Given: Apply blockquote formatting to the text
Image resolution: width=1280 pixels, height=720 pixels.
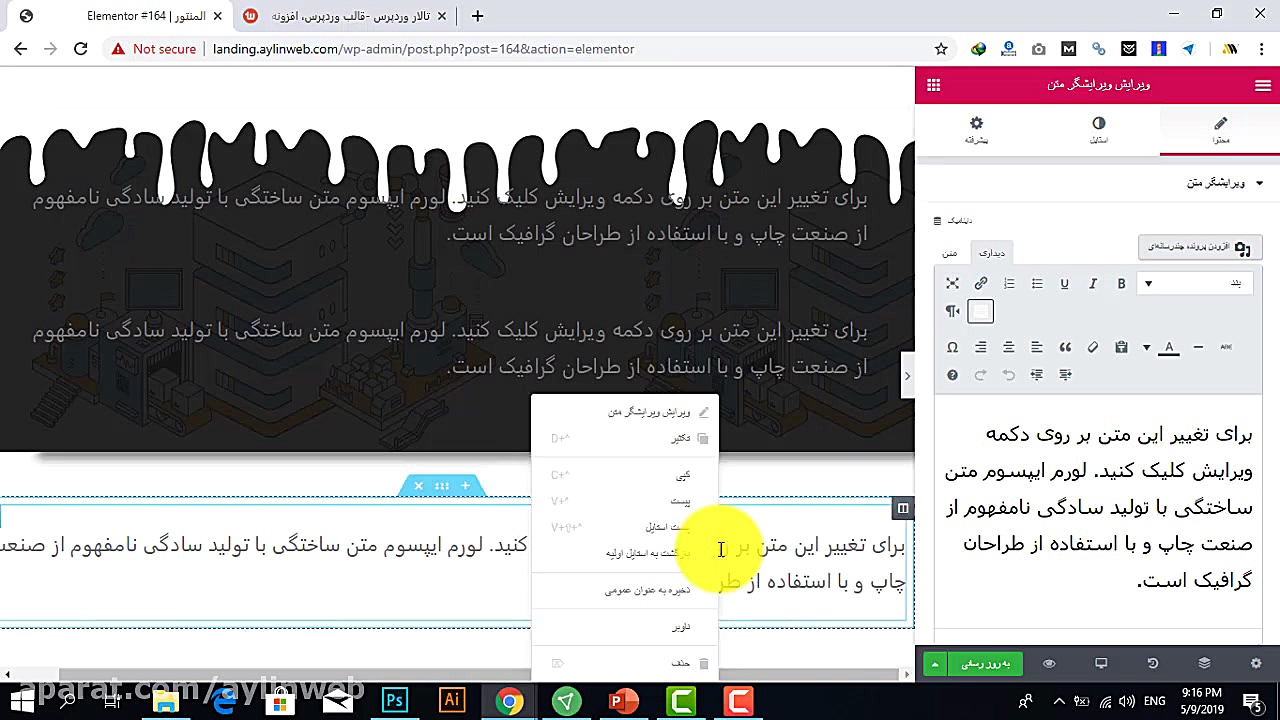Looking at the screenshot, I should click(x=1065, y=347).
